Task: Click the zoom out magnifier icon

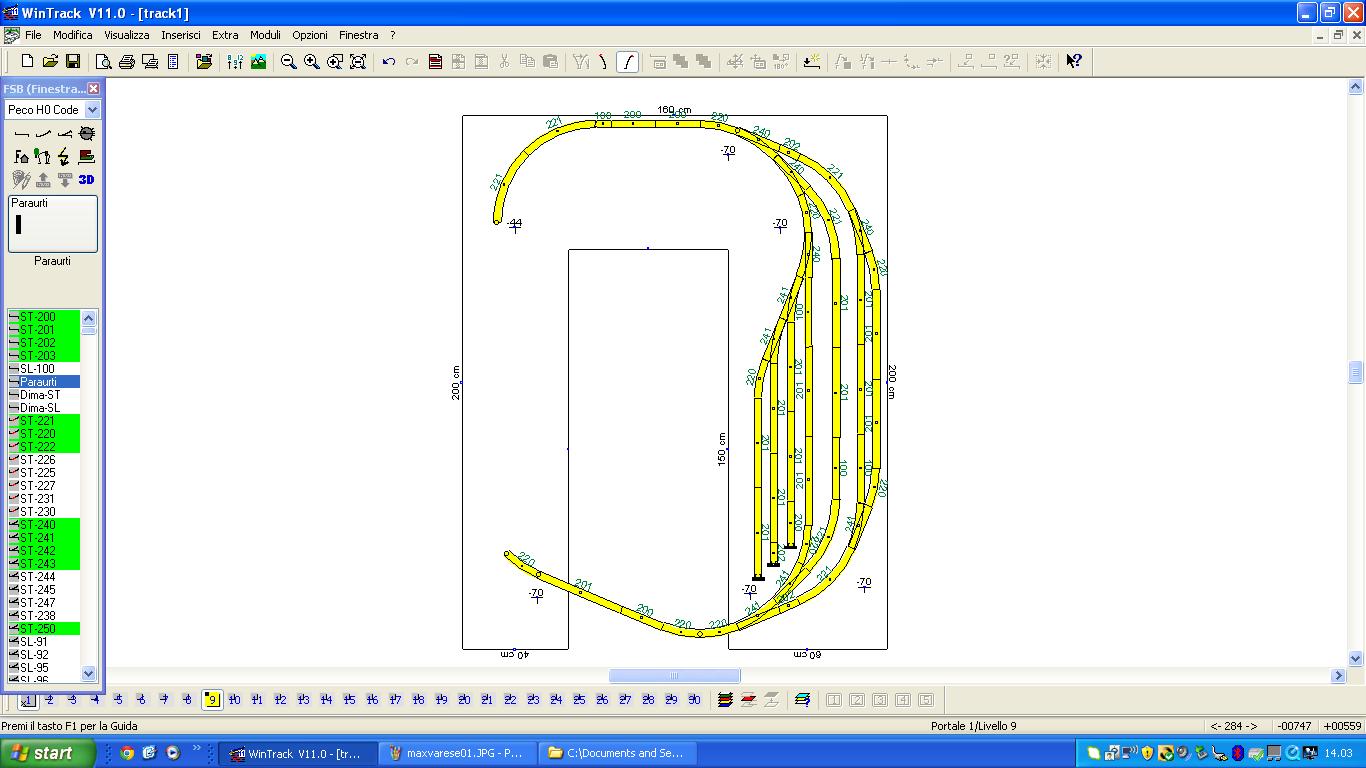Action: [x=289, y=62]
